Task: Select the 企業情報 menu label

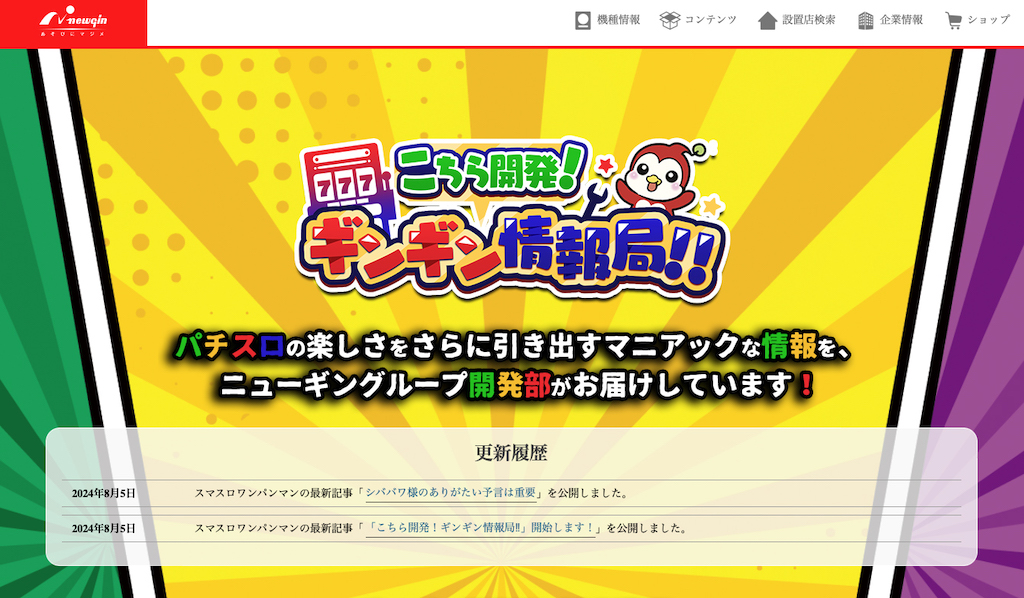Action: click(x=901, y=20)
